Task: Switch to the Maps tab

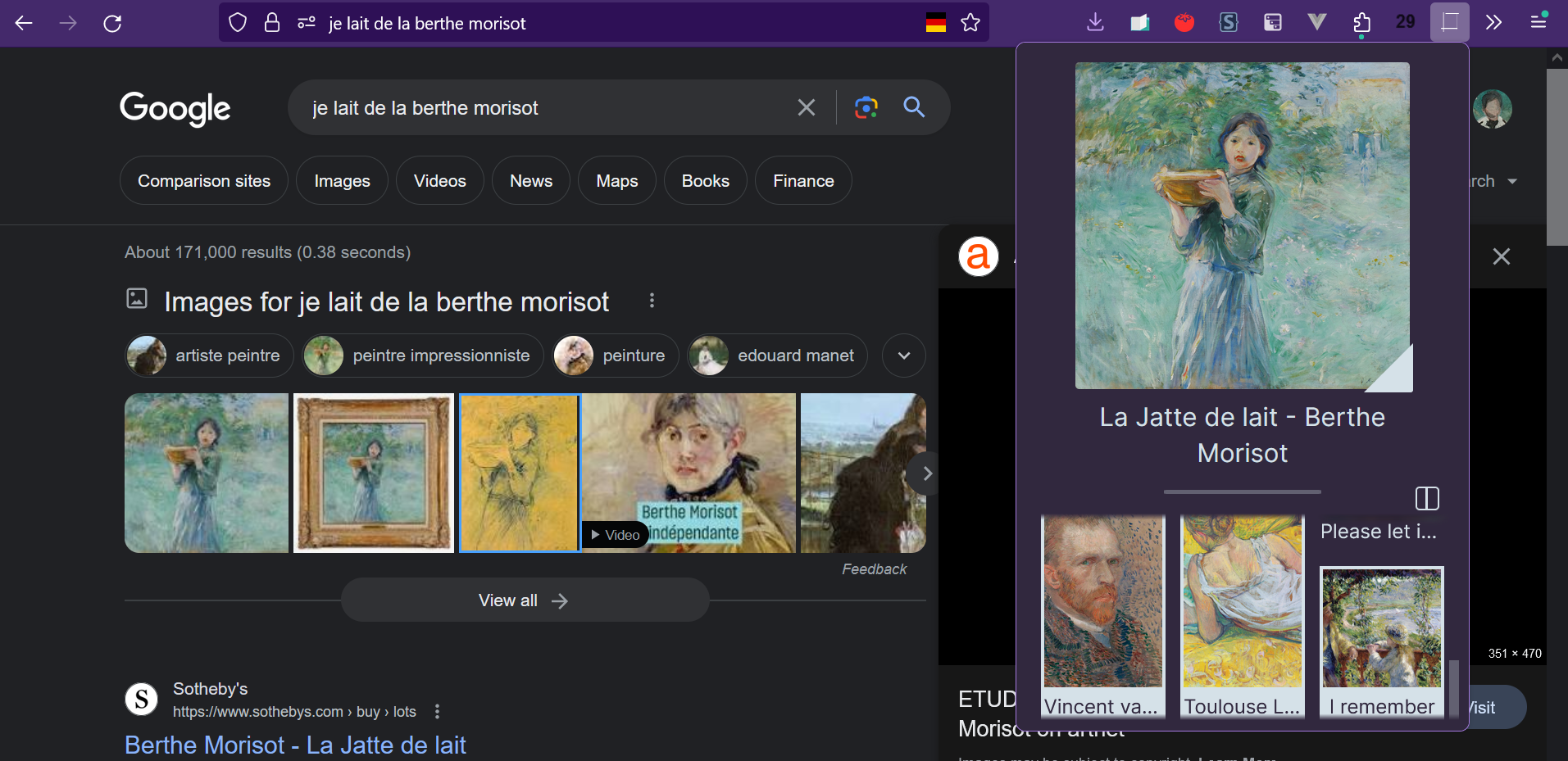Action: [x=617, y=181]
